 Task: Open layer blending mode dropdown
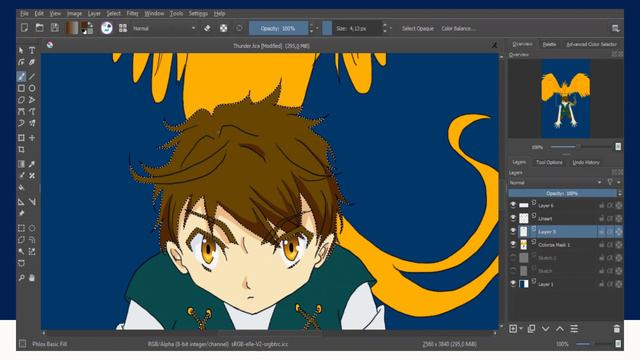(x=556, y=182)
